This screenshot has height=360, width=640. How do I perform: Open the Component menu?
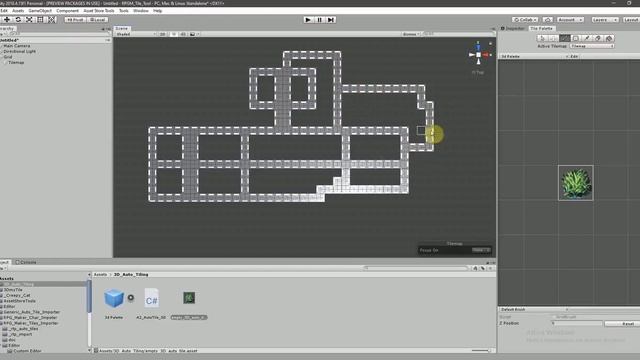click(x=67, y=11)
